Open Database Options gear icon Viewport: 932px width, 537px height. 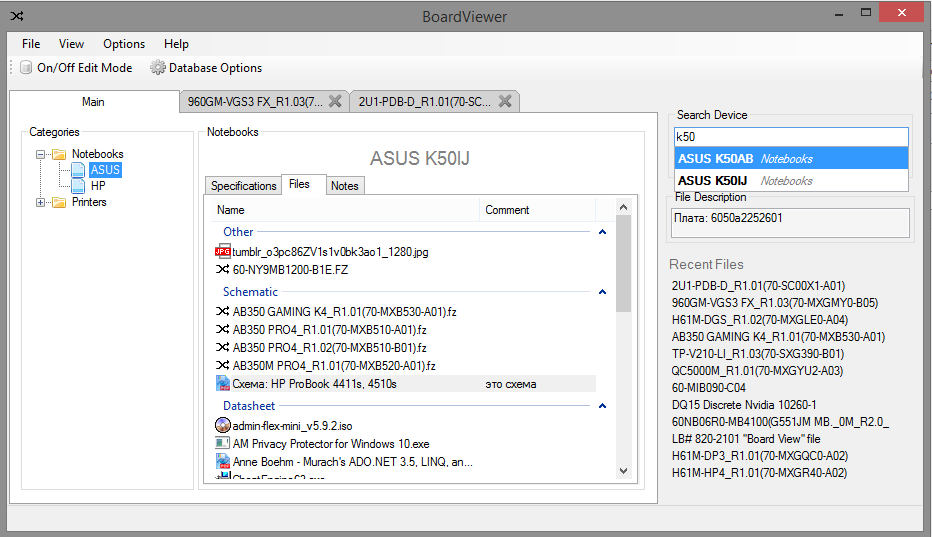[157, 68]
